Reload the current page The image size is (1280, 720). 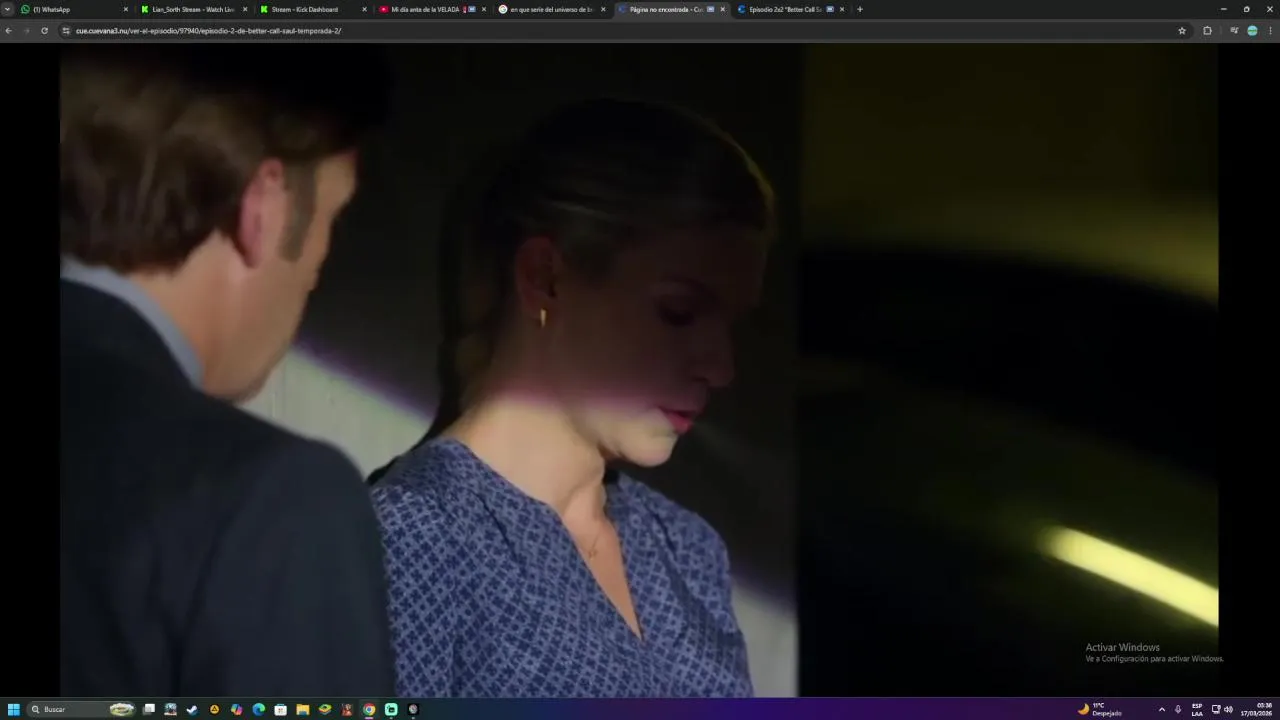click(44, 31)
